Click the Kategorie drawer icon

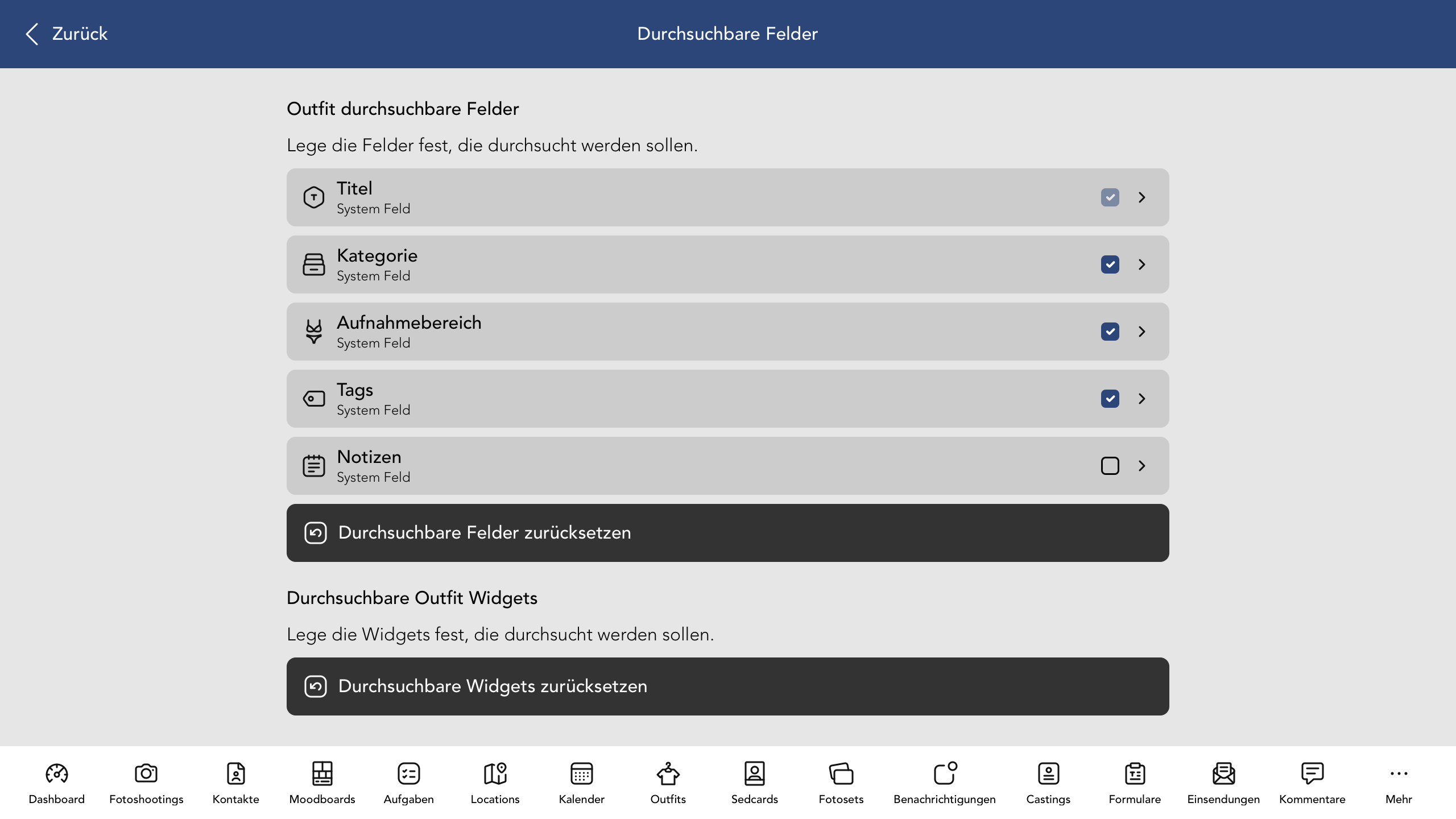pyautogui.click(x=314, y=264)
